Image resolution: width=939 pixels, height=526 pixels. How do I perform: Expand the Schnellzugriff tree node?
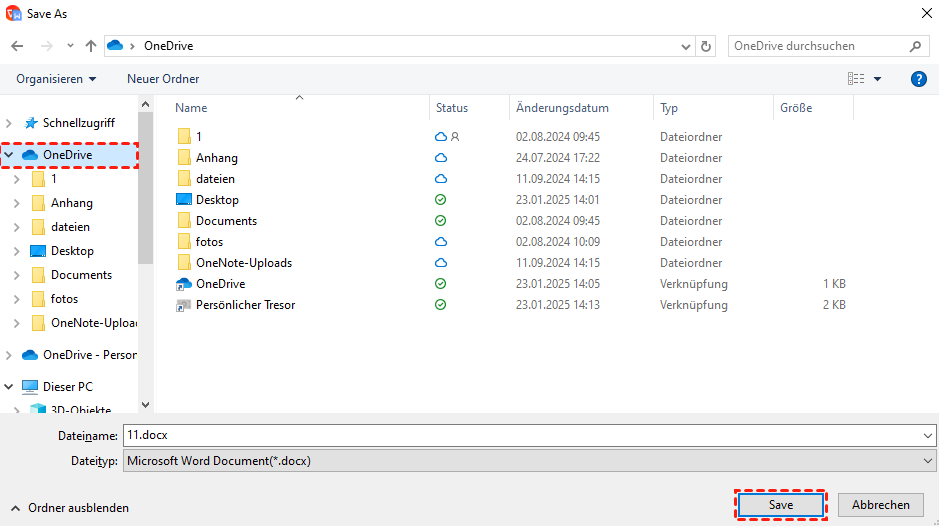9,123
